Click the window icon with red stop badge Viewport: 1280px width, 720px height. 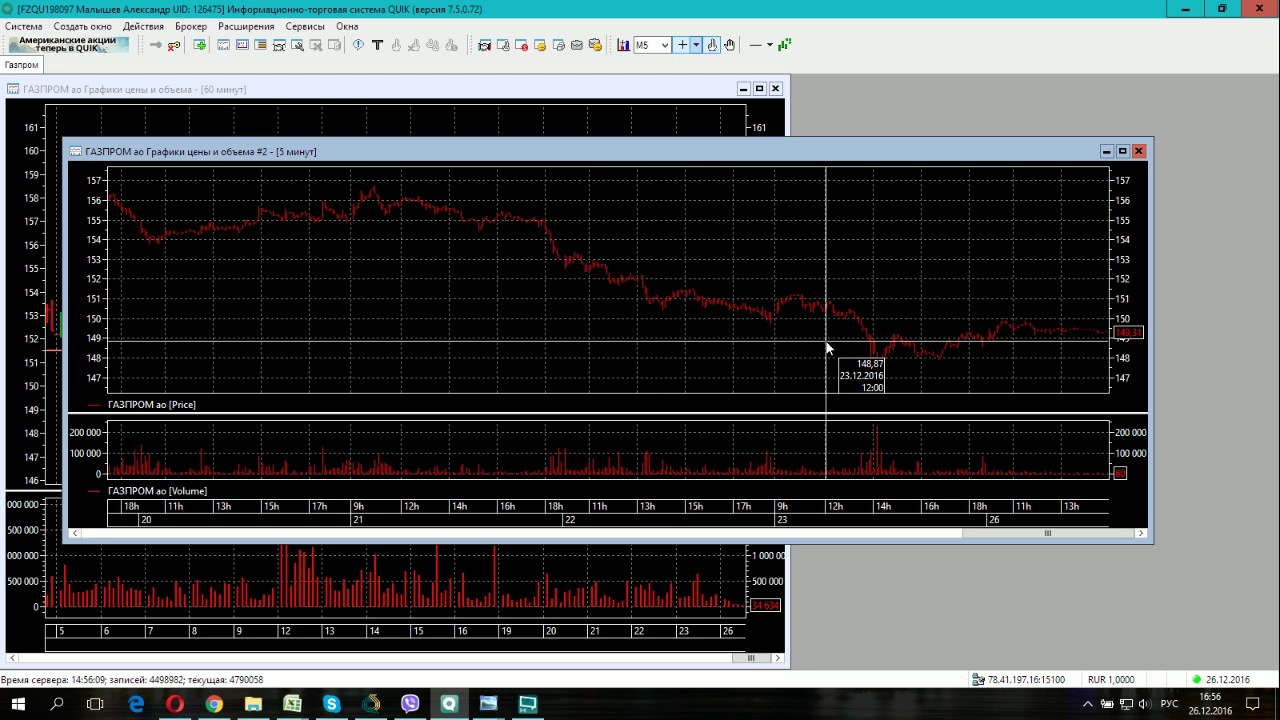pyautogui.click(x=521, y=45)
